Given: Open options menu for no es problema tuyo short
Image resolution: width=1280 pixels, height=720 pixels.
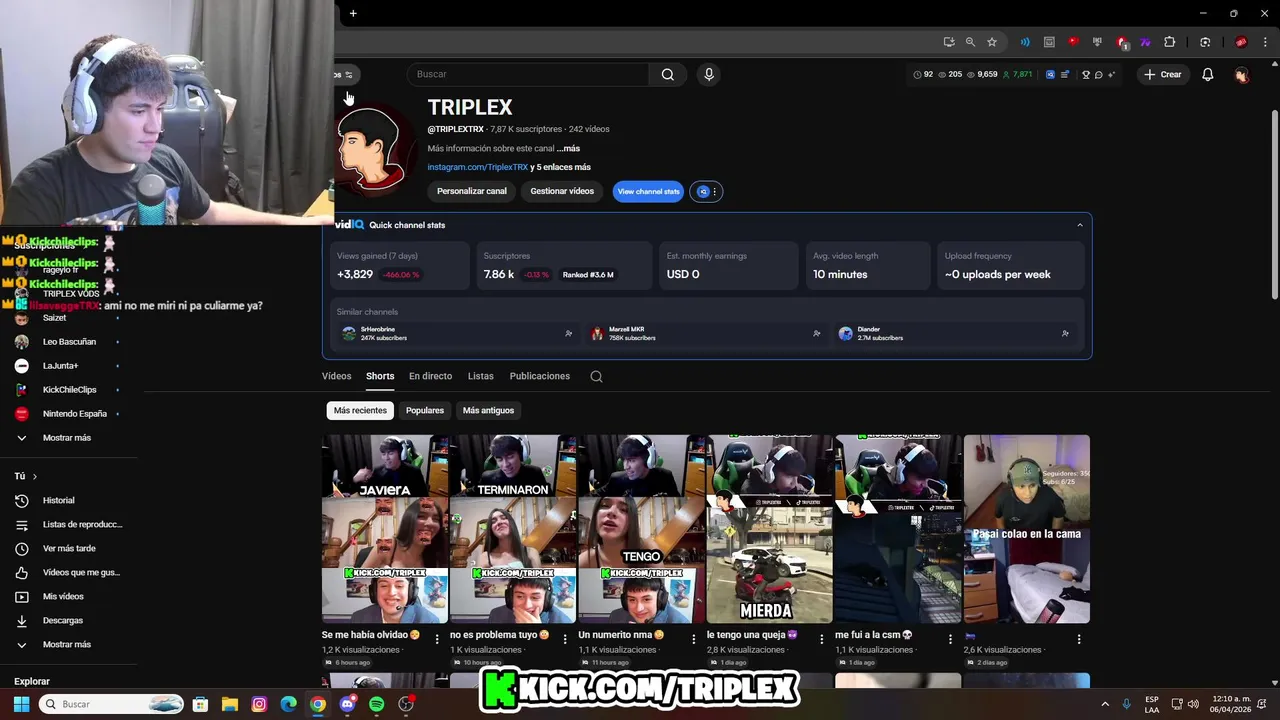Looking at the screenshot, I should coord(565,639).
